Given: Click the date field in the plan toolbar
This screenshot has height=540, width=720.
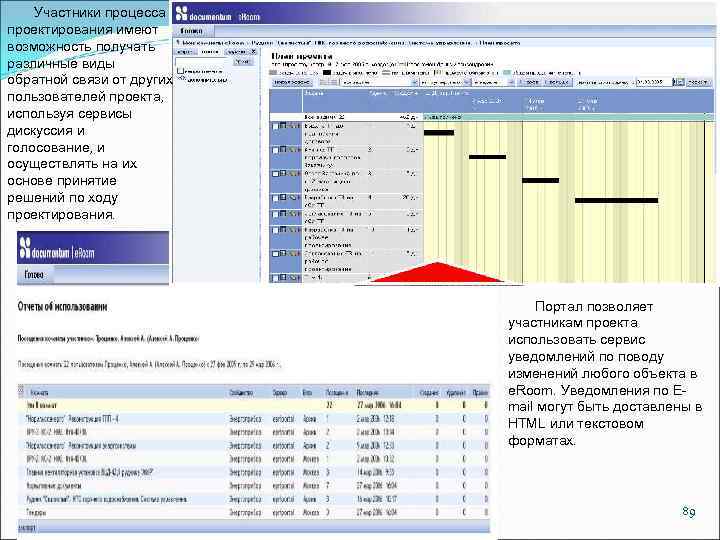Looking at the screenshot, I should (653, 82).
